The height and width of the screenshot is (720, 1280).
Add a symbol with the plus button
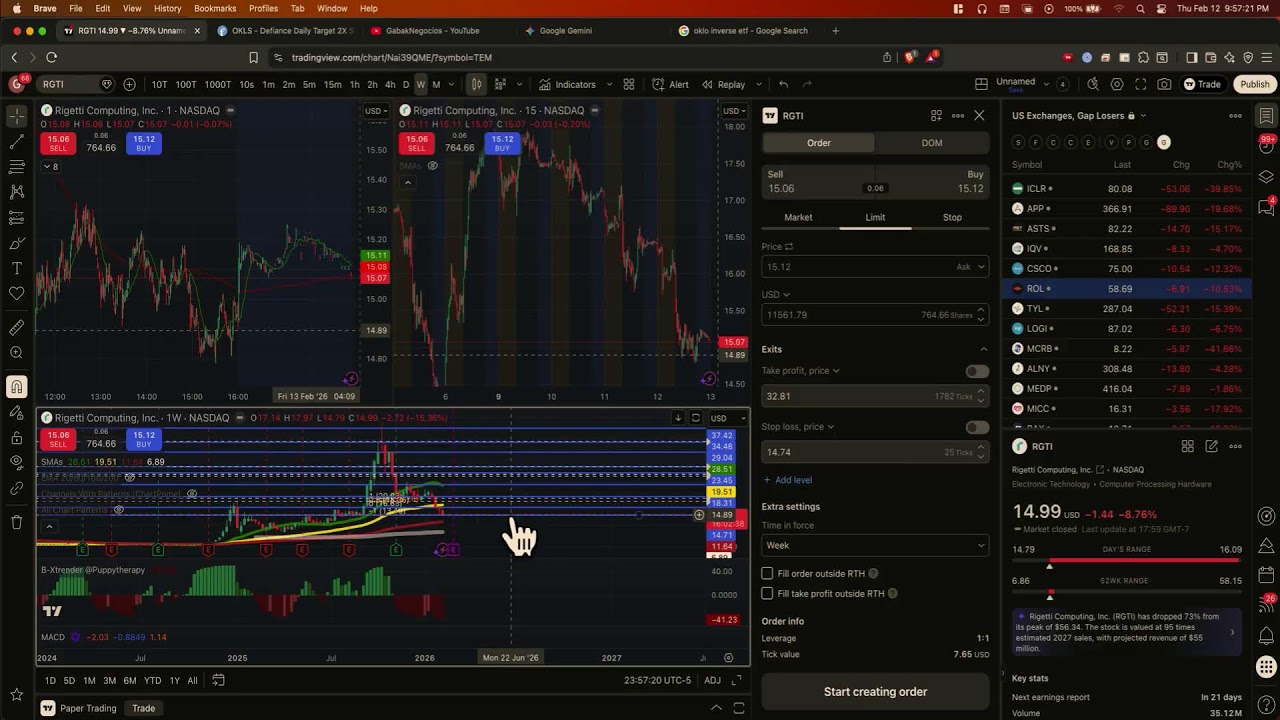129,84
